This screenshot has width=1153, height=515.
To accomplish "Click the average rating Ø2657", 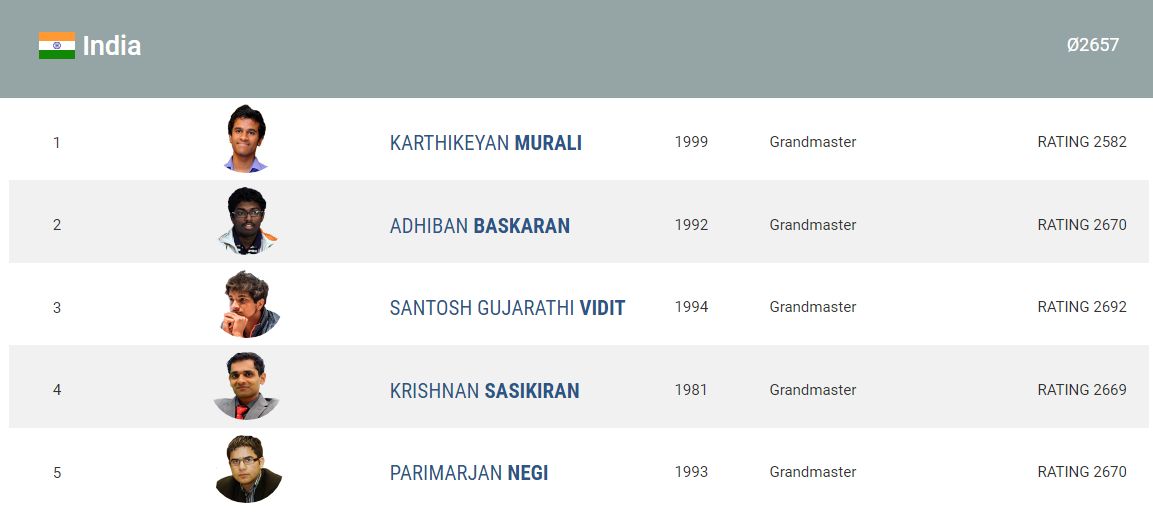I will pyautogui.click(x=1092, y=45).
